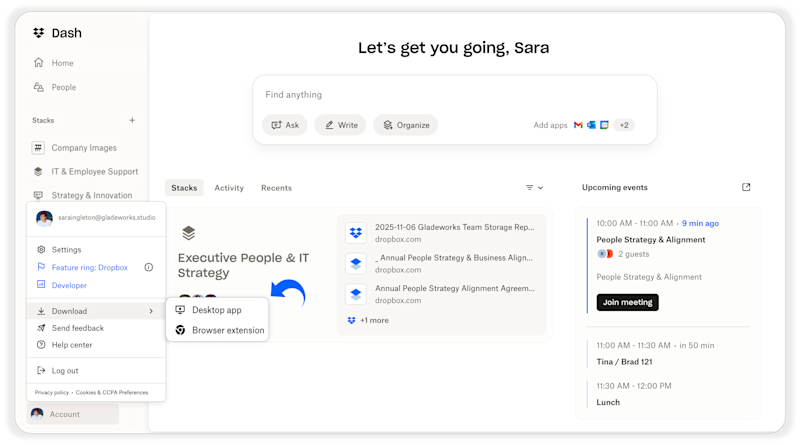The width and height of the screenshot is (800, 445).
Task: Click the Add apps label
Action: click(x=550, y=125)
